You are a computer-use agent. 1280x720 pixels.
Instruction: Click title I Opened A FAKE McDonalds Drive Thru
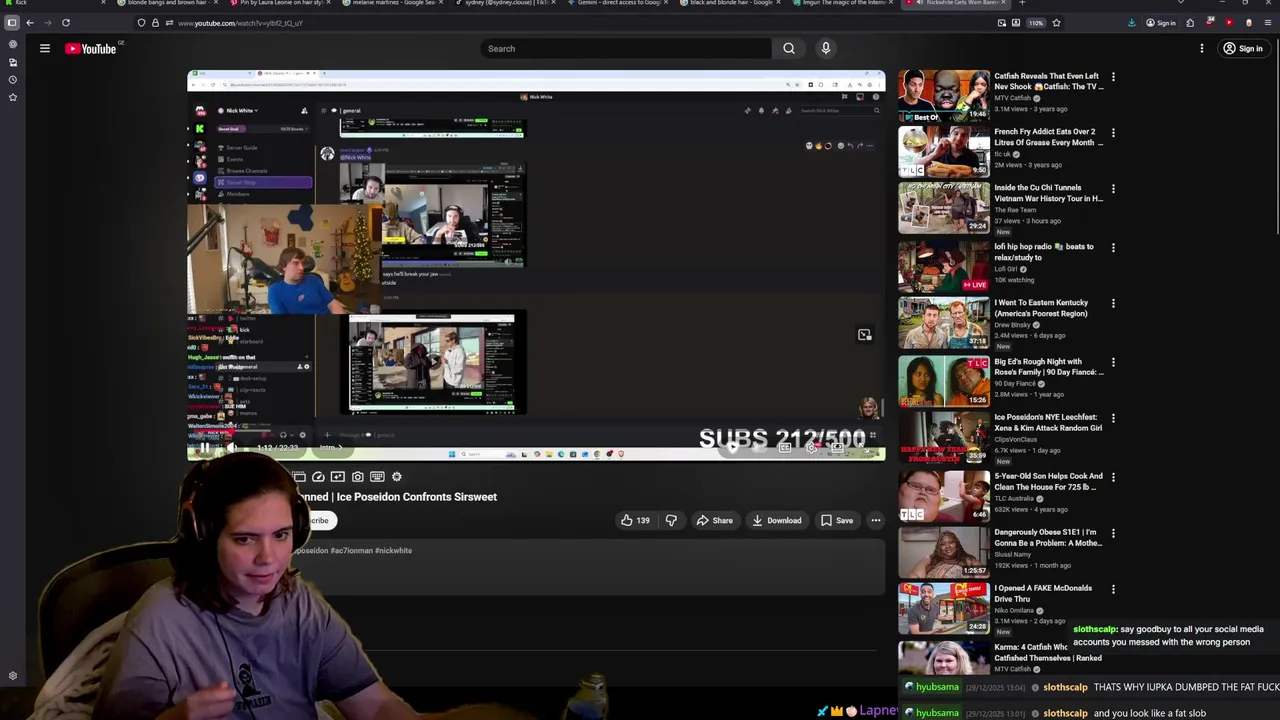[1043, 593]
